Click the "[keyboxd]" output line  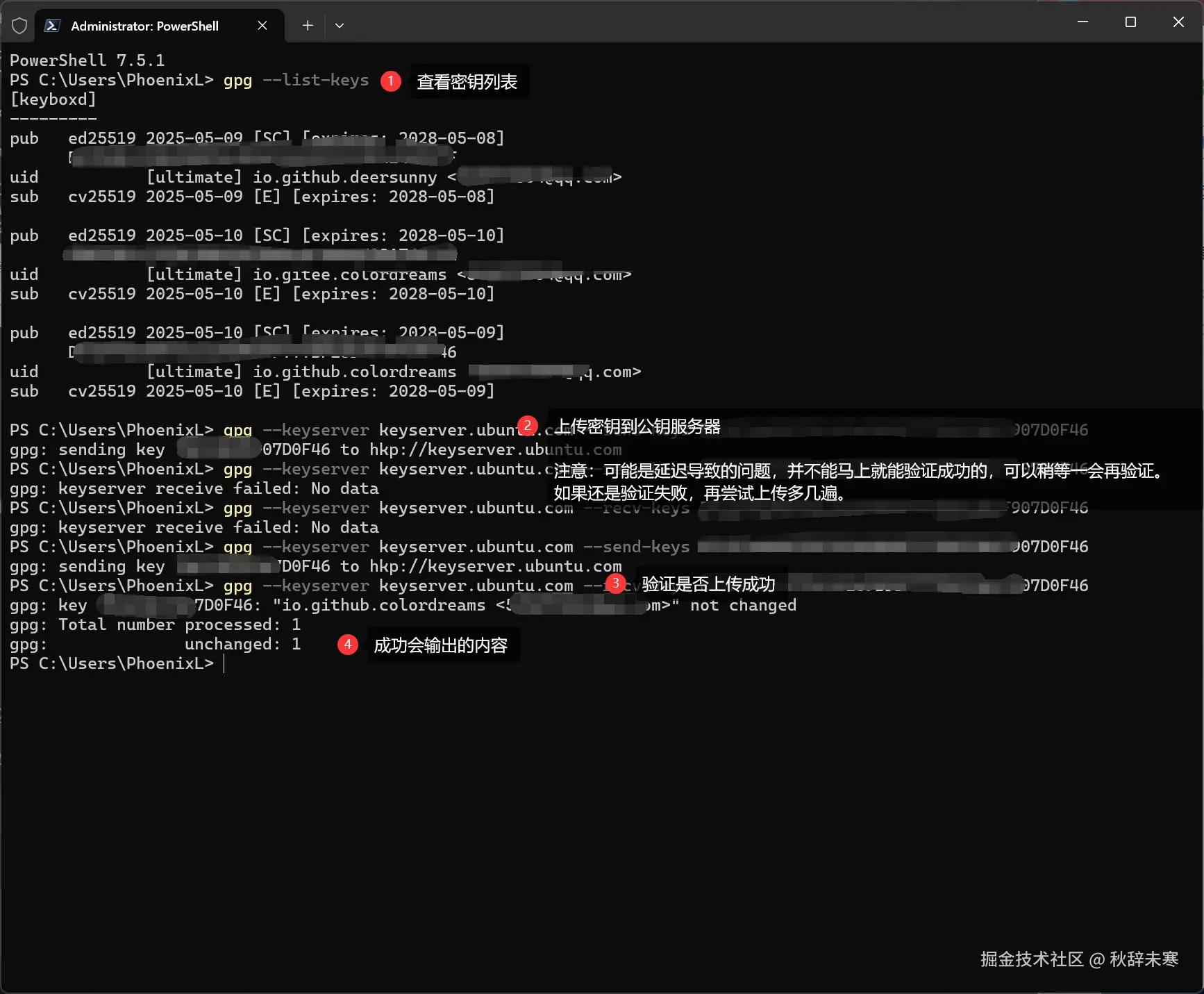(x=53, y=99)
